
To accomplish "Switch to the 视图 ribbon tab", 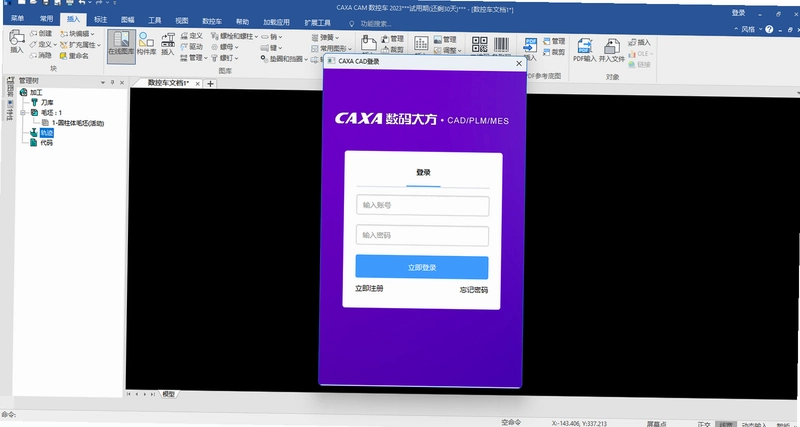I will tap(182, 21).
